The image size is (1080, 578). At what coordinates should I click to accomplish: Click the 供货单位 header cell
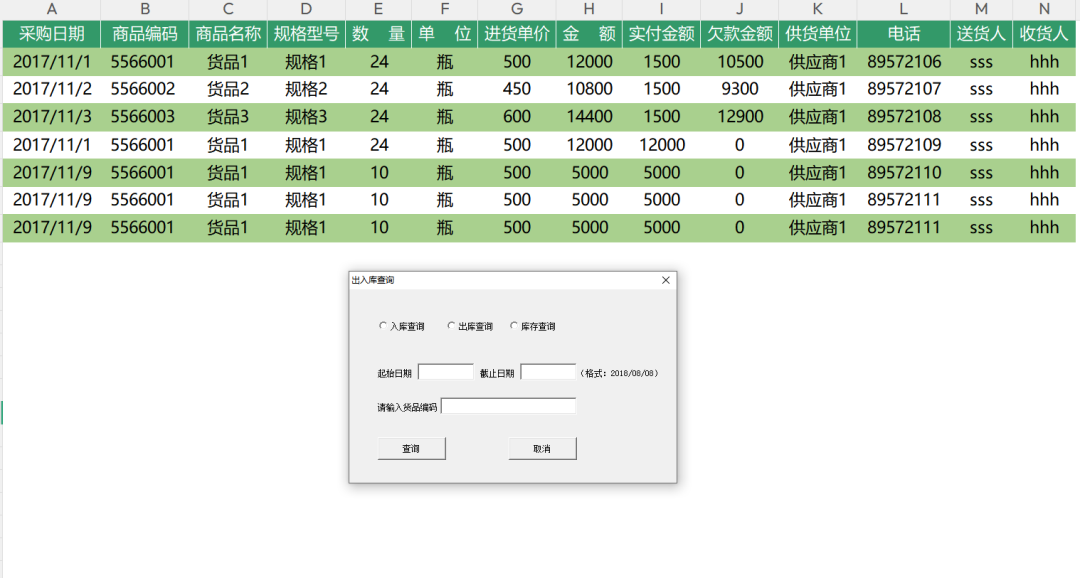[817, 33]
